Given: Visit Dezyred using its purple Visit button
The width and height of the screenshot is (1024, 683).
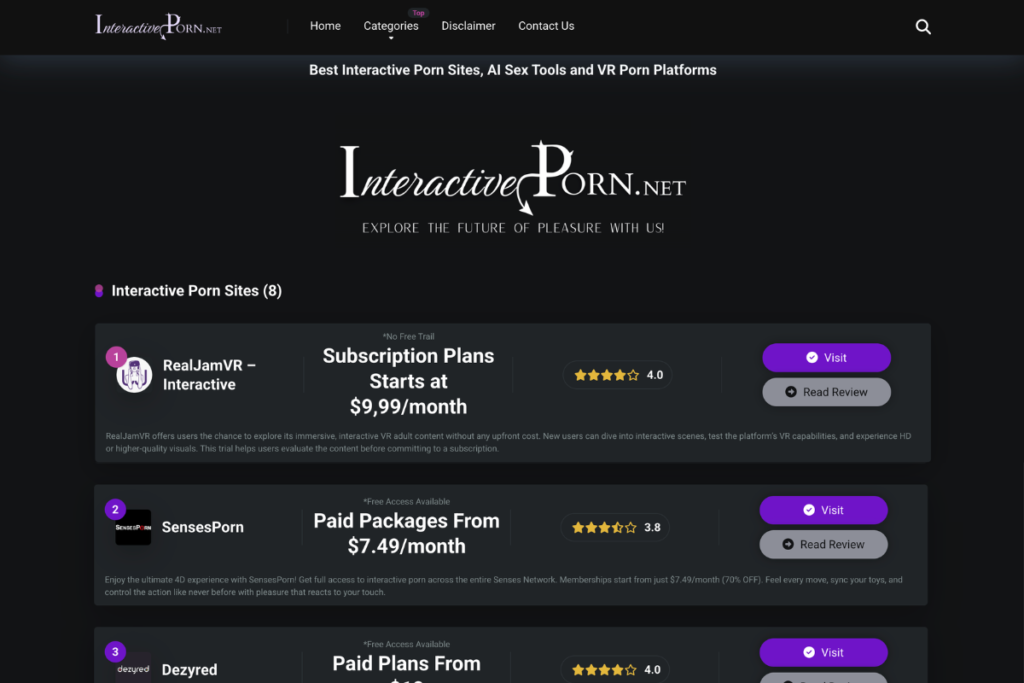Looking at the screenshot, I should [823, 652].
